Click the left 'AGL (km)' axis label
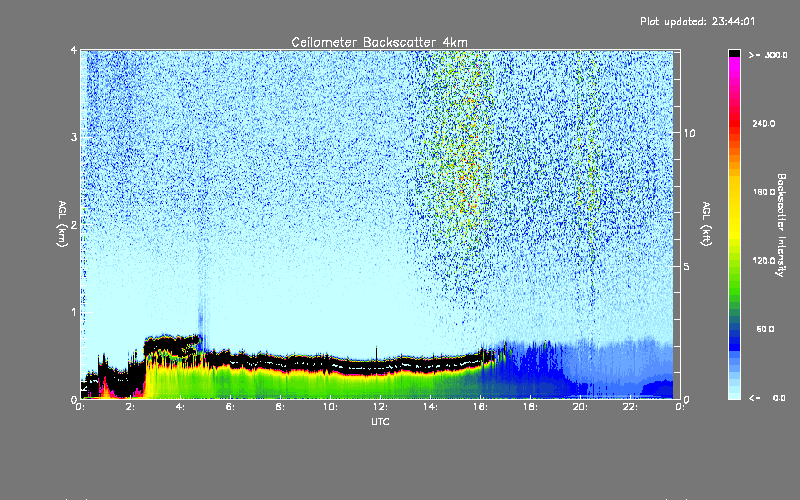 pos(62,224)
